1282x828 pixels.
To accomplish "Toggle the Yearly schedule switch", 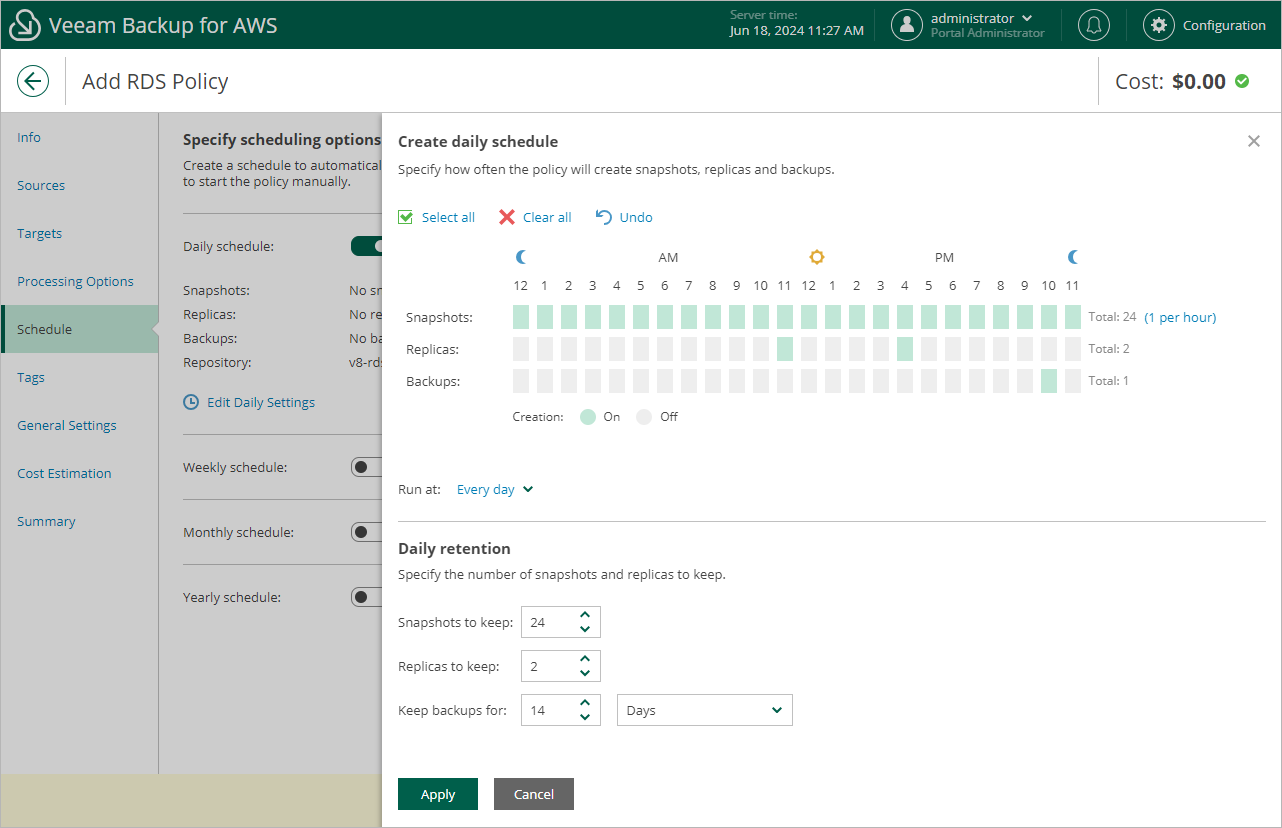I will point(366,597).
